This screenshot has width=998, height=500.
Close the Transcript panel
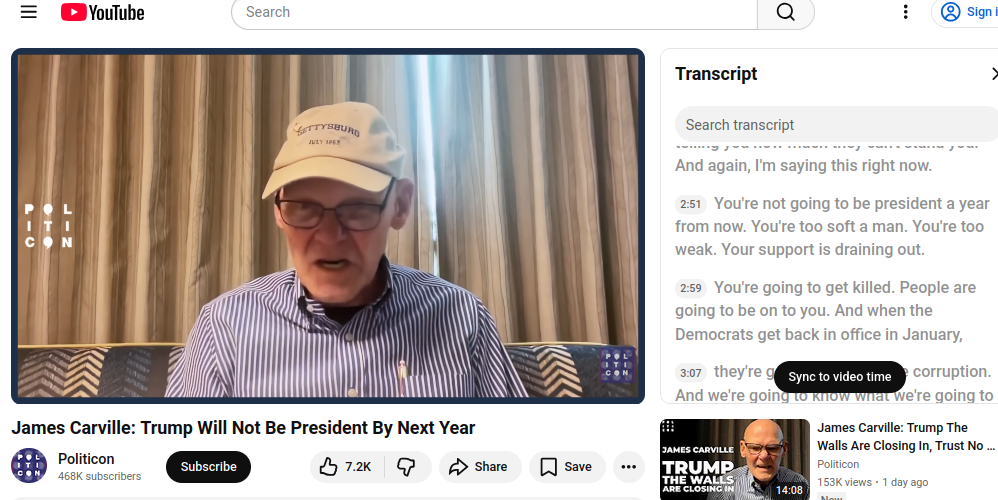click(x=994, y=74)
